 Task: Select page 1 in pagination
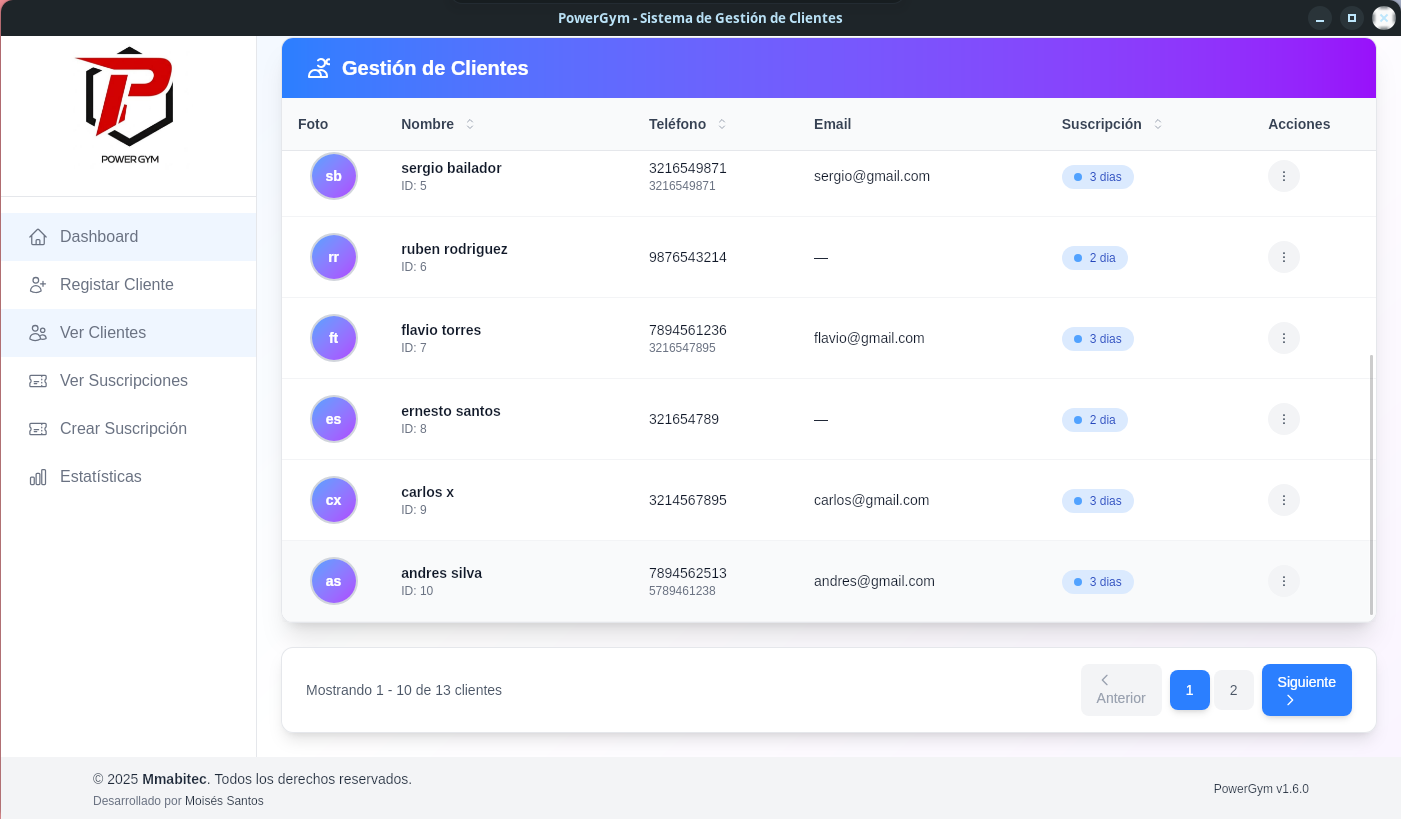[x=1190, y=690]
